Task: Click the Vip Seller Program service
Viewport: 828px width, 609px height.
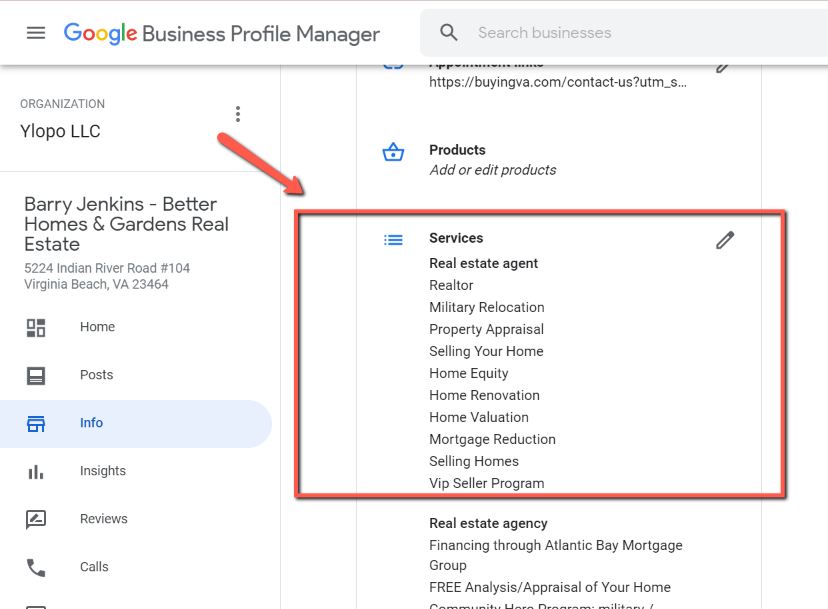Action: coord(486,483)
